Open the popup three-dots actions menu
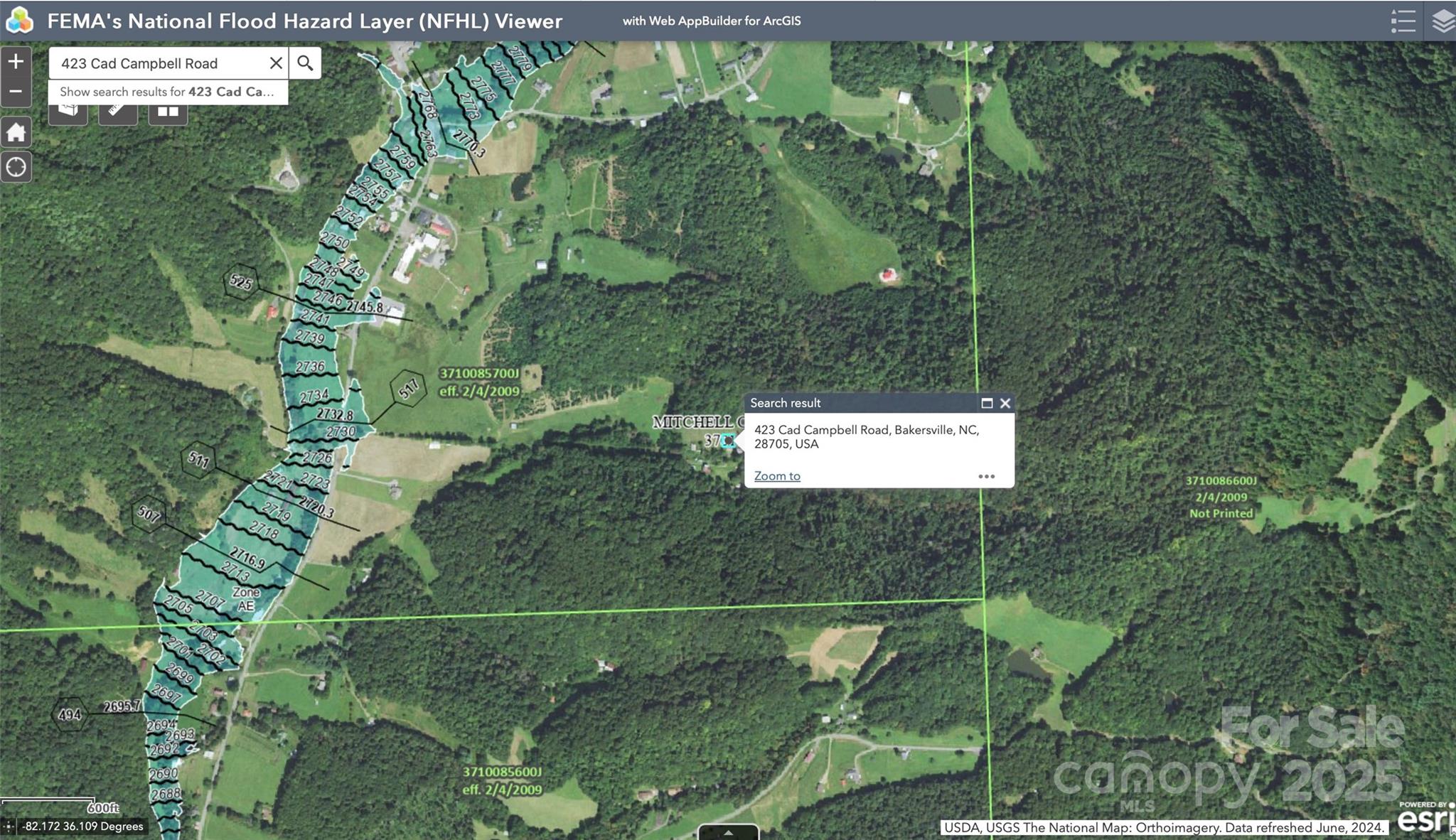This screenshot has height=840, width=1456. pos(986,476)
